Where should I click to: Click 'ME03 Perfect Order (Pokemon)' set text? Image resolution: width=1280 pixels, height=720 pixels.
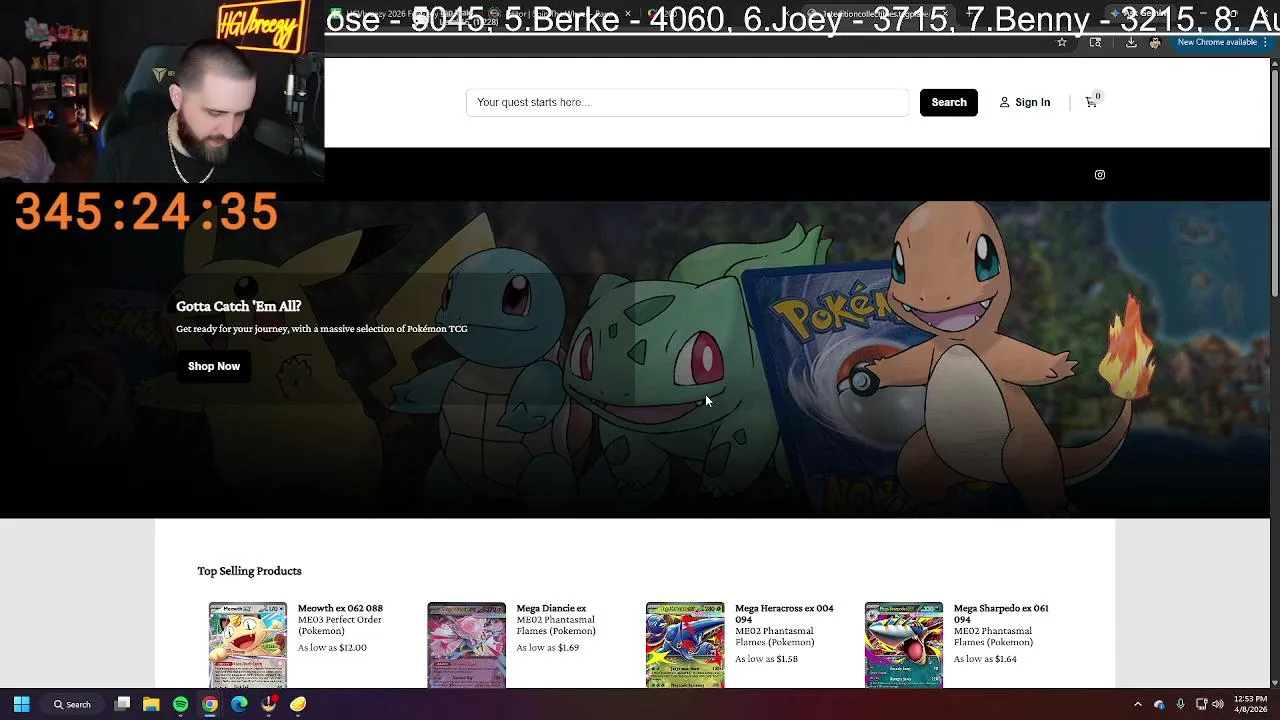coord(340,625)
